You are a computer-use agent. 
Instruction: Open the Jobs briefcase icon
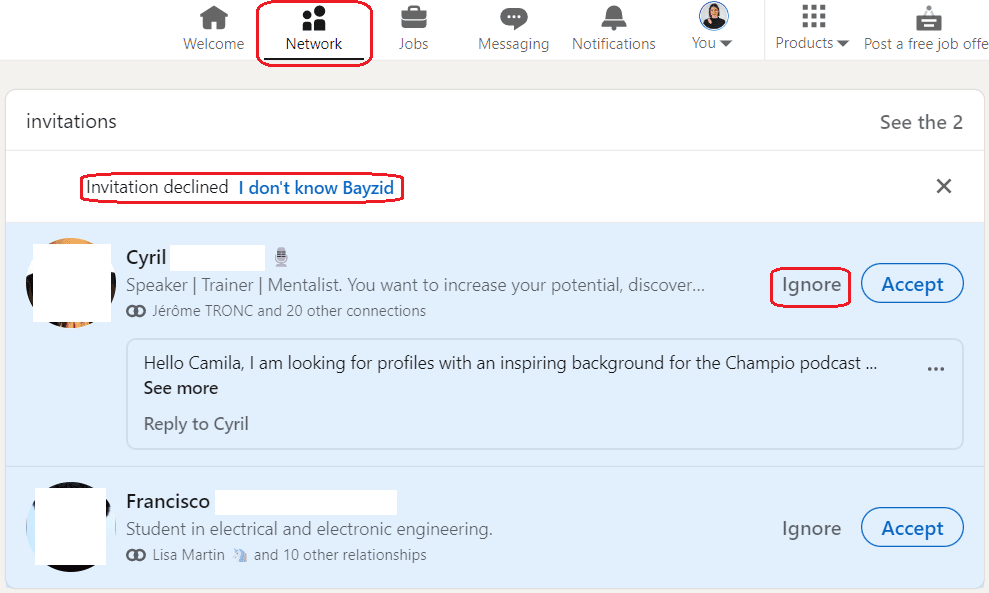pyautogui.click(x=414, y=18)
